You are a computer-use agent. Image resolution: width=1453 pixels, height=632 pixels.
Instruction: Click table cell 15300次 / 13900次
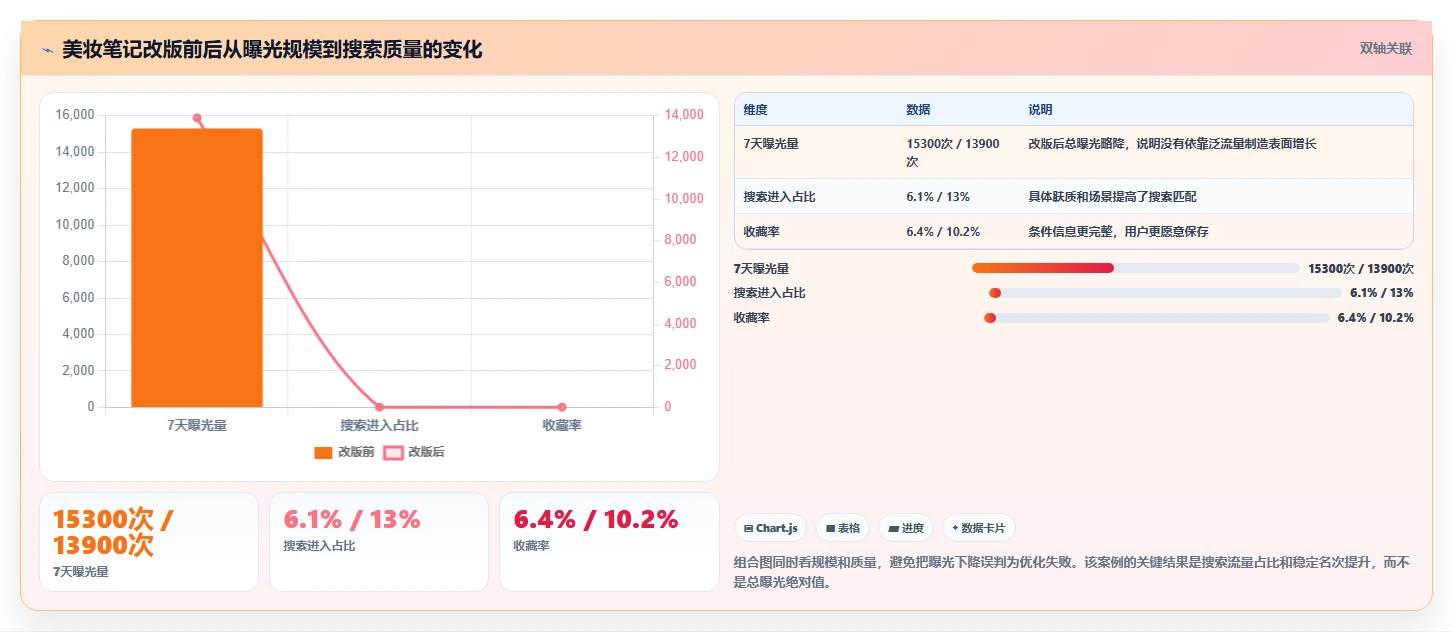[953, 152]
